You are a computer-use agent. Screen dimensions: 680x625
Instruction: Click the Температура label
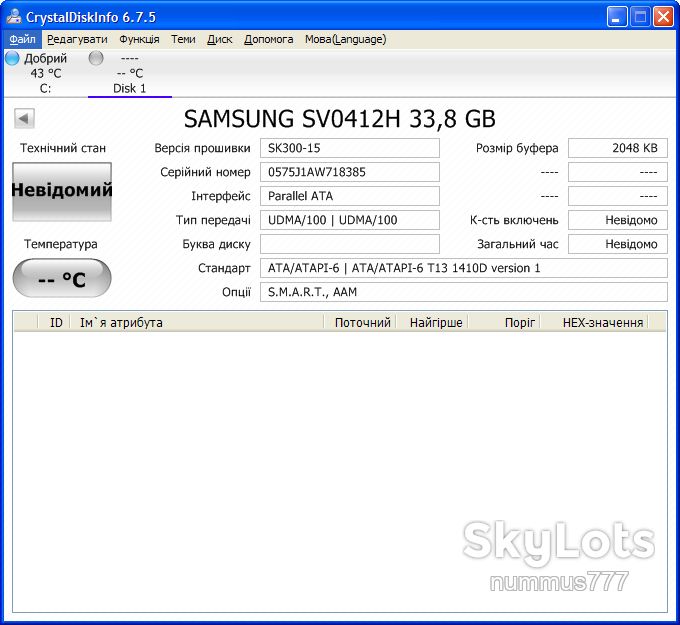click(61, 244)
